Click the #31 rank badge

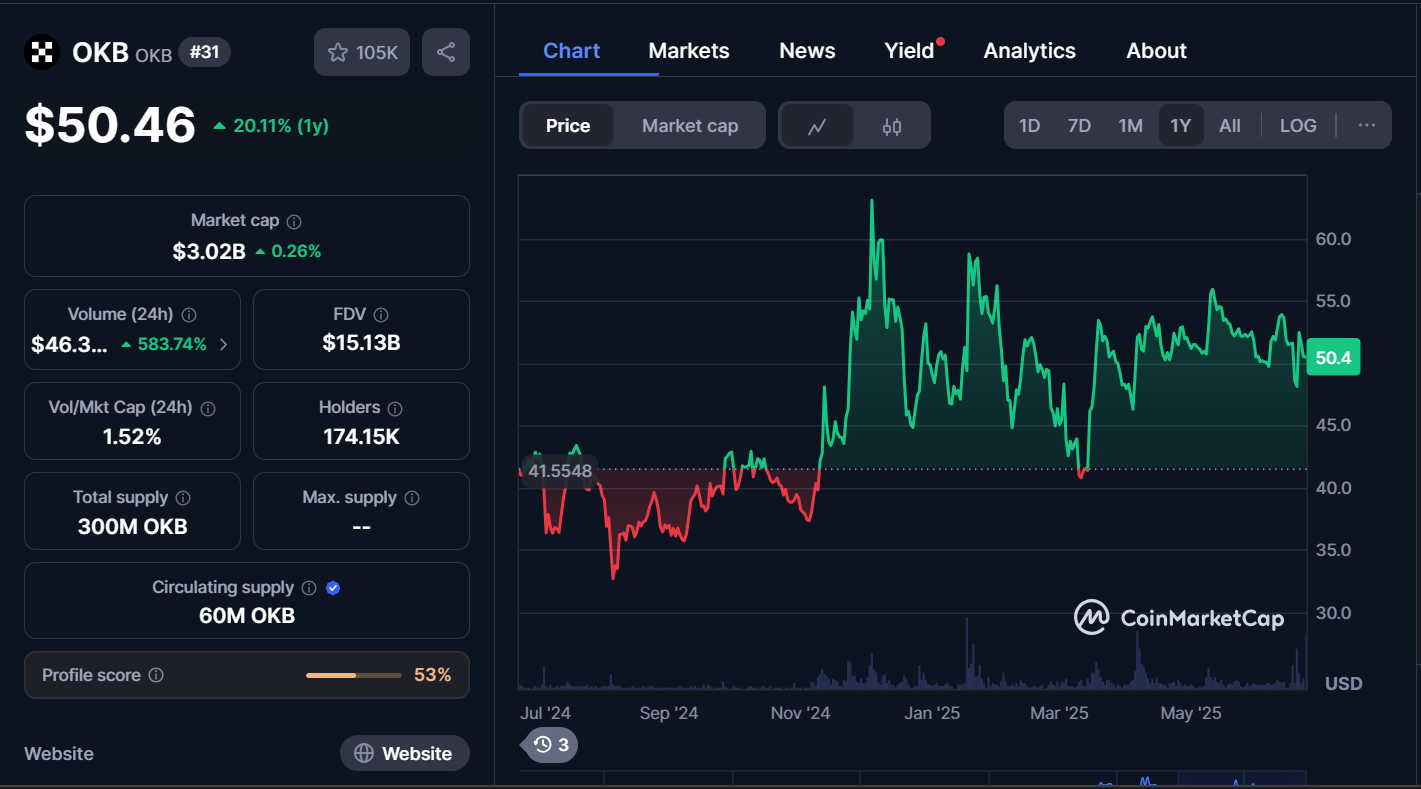pos(204,52)
